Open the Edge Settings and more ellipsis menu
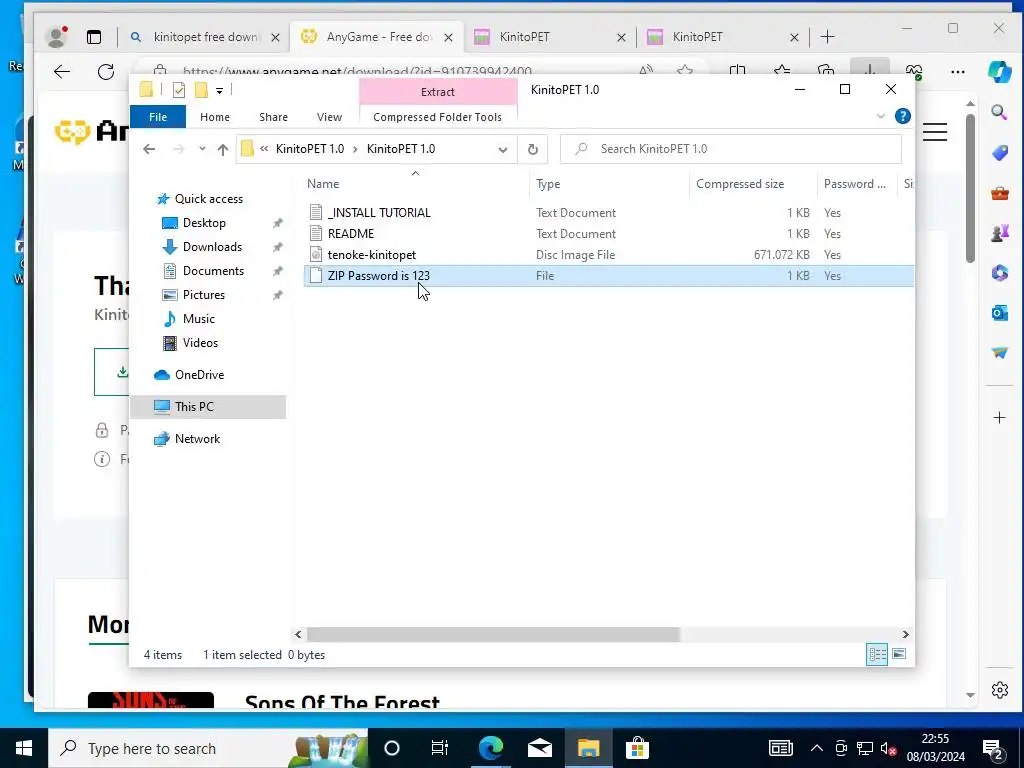1024x768 pixels. (x=957, y=72)
